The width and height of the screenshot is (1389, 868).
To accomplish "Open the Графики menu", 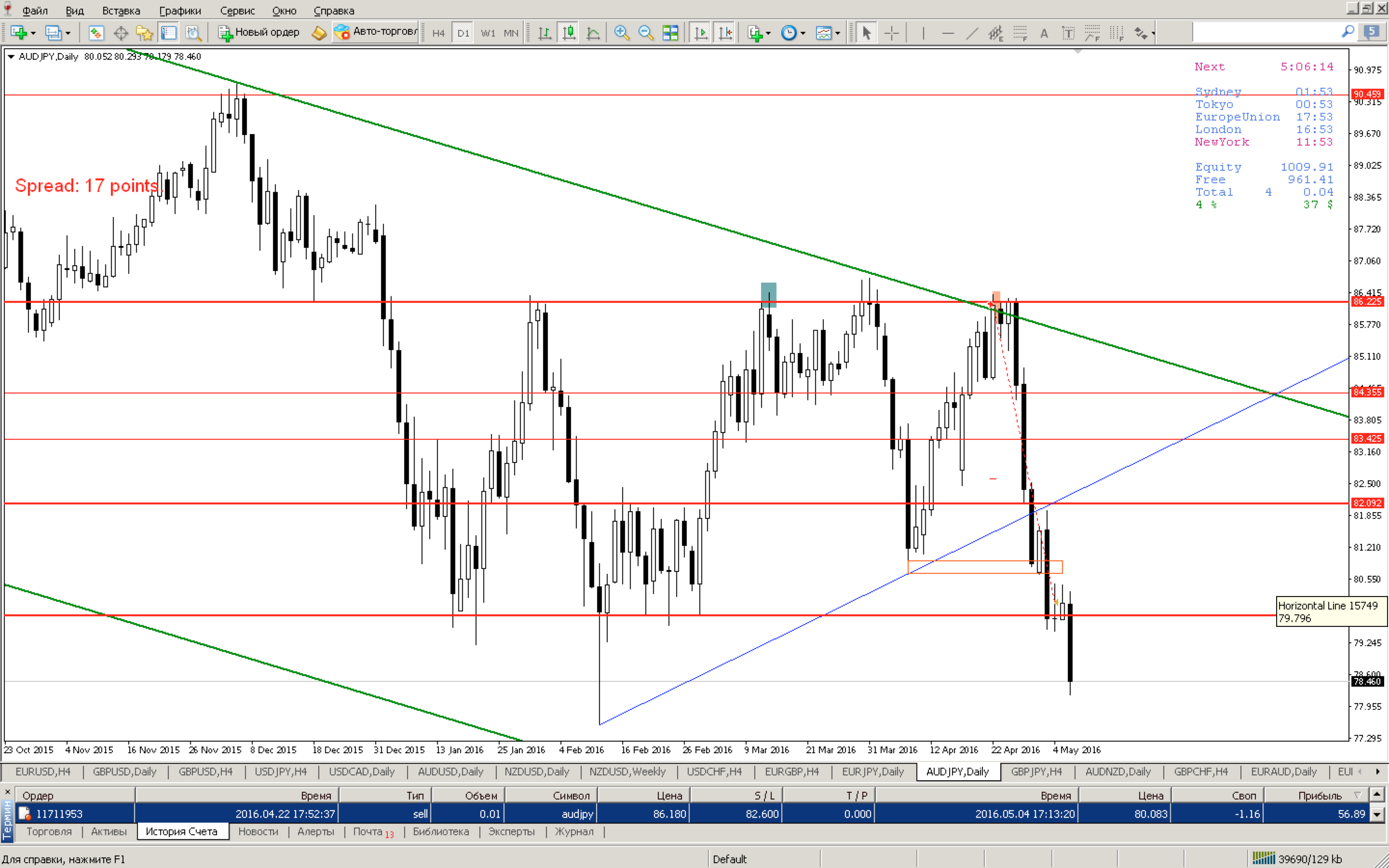I will tap(180, 10).
